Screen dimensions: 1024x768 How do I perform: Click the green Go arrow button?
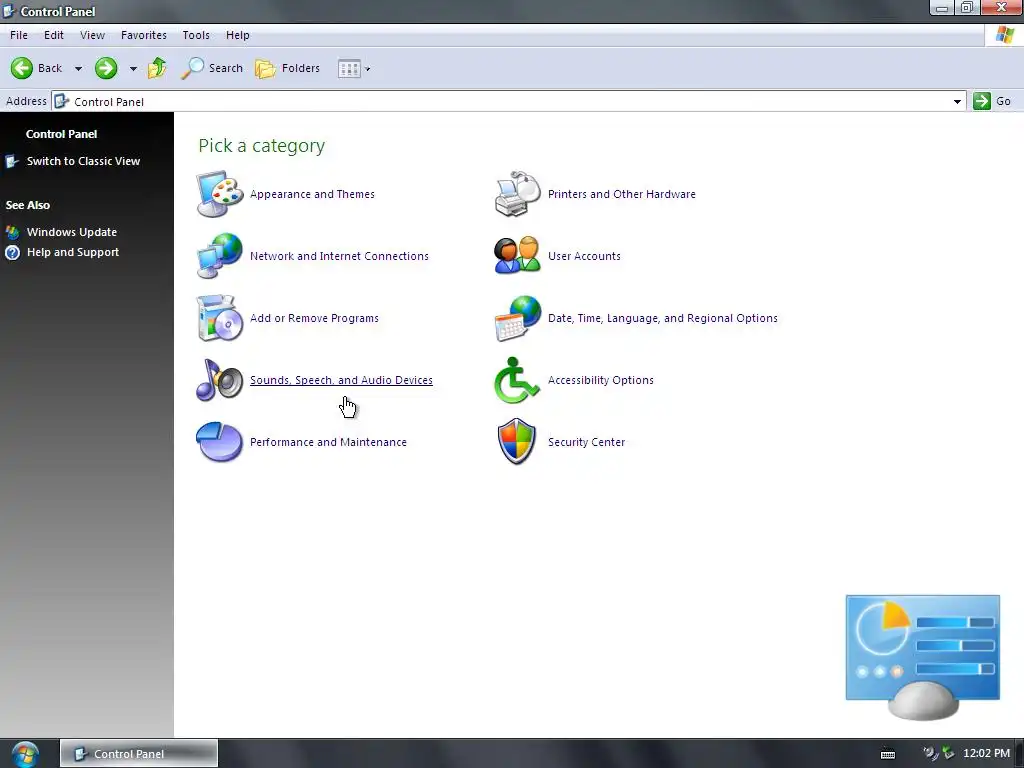(x=982, y=101)
